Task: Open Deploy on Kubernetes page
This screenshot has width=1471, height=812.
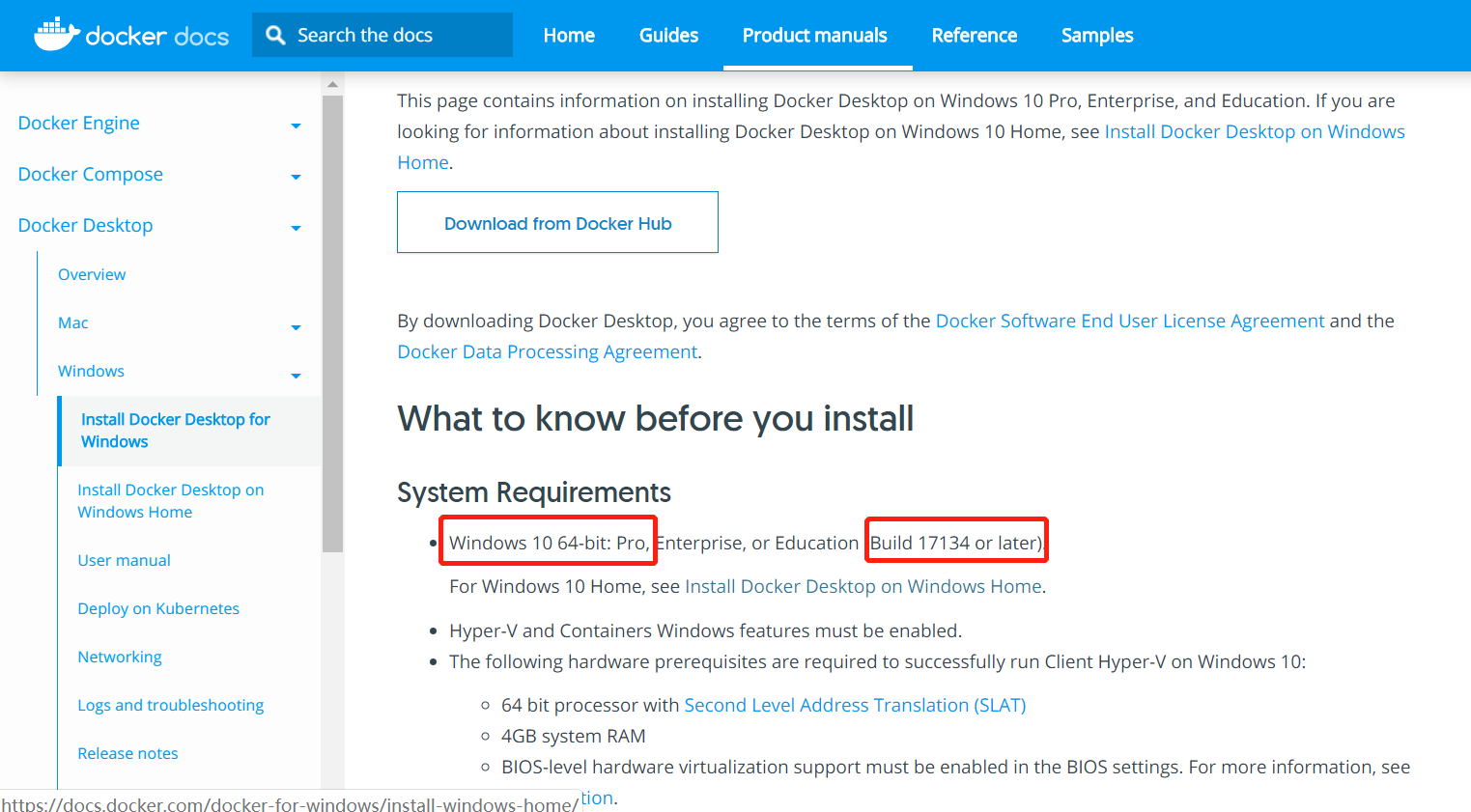Action: [x=158, y=608]
